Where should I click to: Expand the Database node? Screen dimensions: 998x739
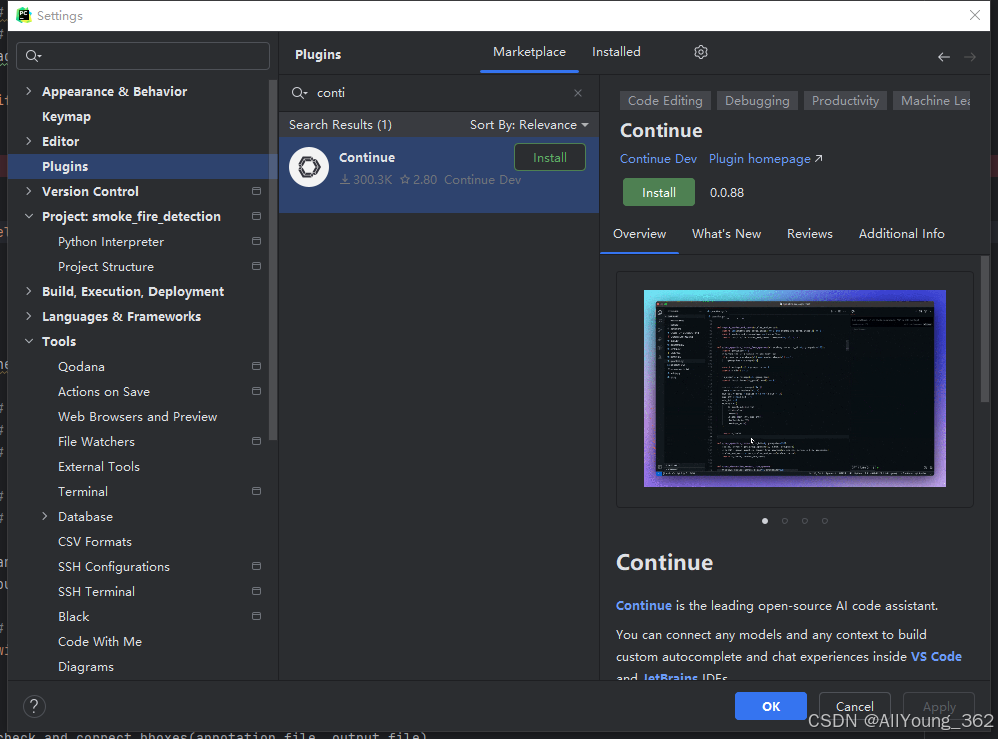point(45,516)
